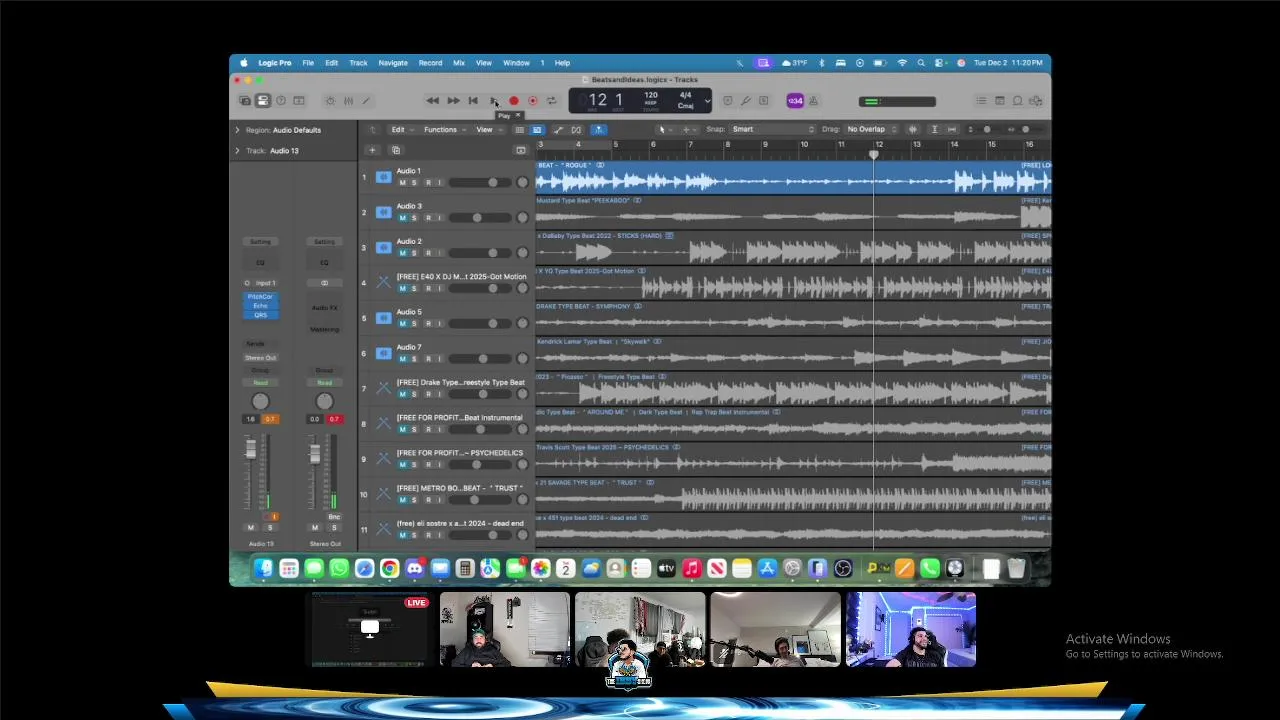Click the Bnc bounce button
This screenshot has height=720, width=1280.
coord(334,517)
